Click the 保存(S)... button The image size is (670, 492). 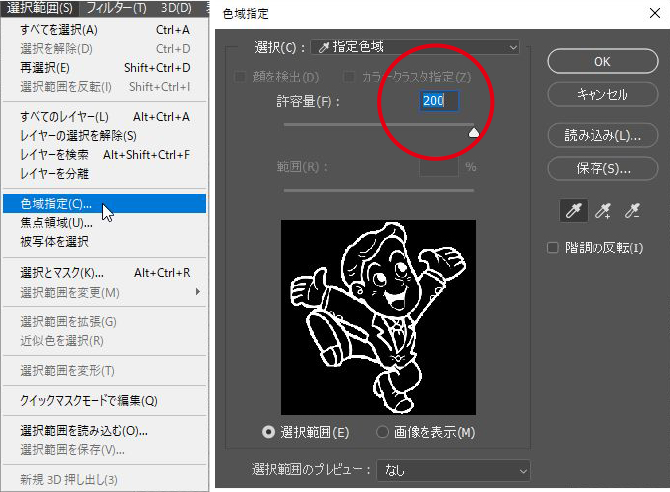pyautogui.click(x=602, y=168)
